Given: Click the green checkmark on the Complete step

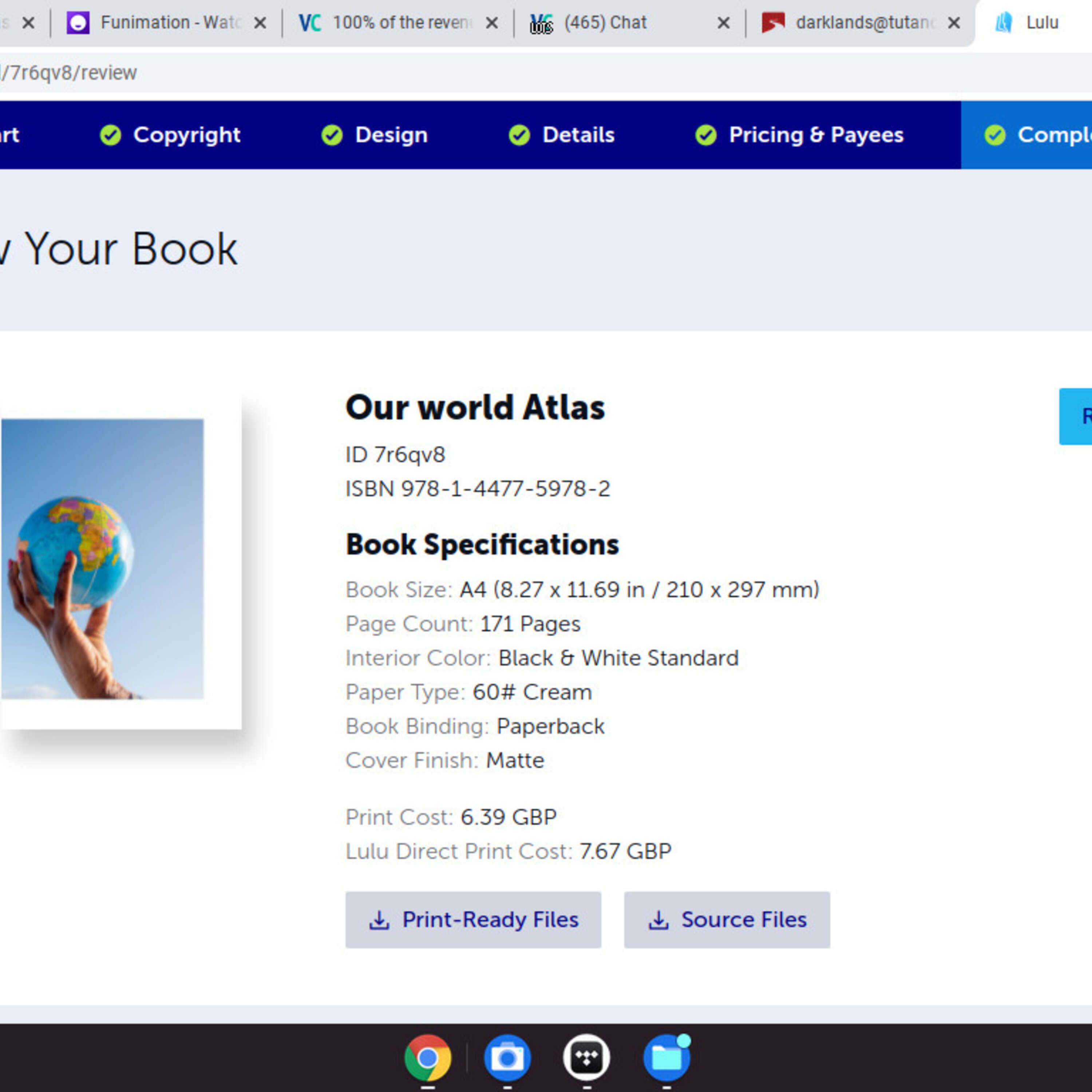Looking at the screenshot, I should click(x=995, y=135).
